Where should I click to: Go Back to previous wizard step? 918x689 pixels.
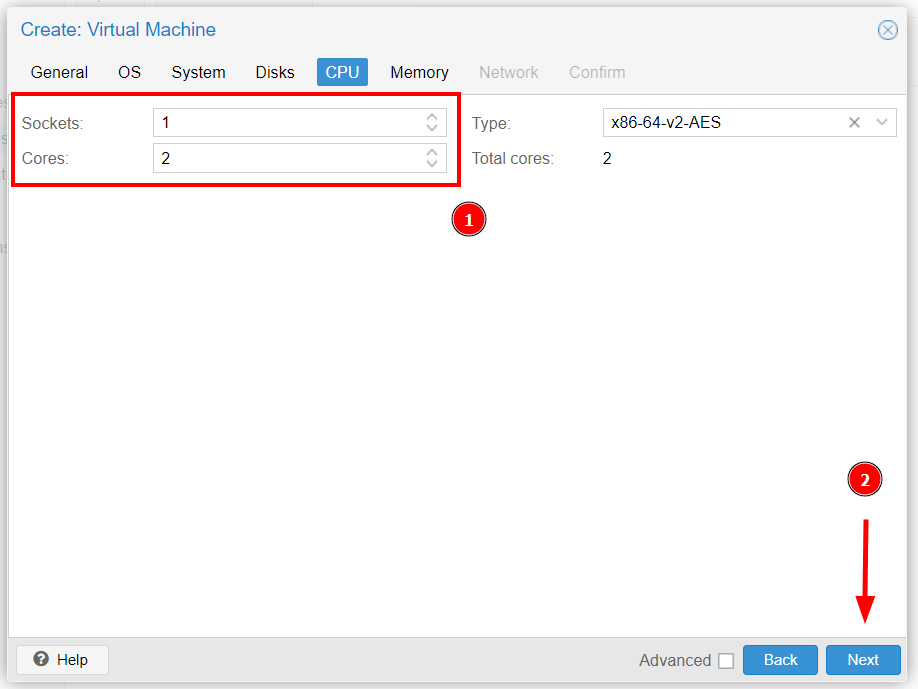pos(780,660)
